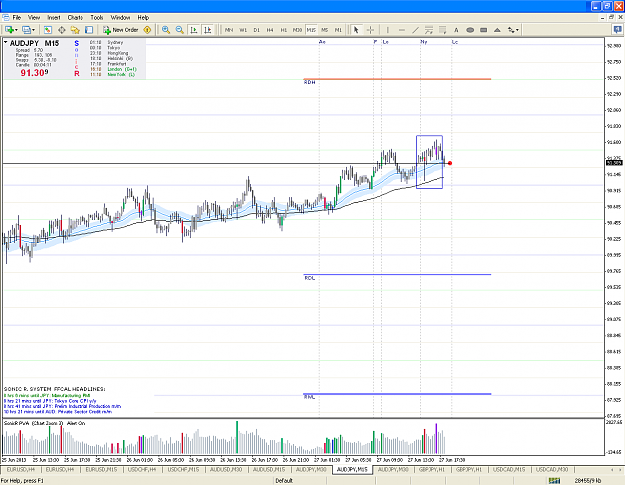This screenshot has width=625, height=485.
Task: Open the Tools menu
Action: click(97, 18)
